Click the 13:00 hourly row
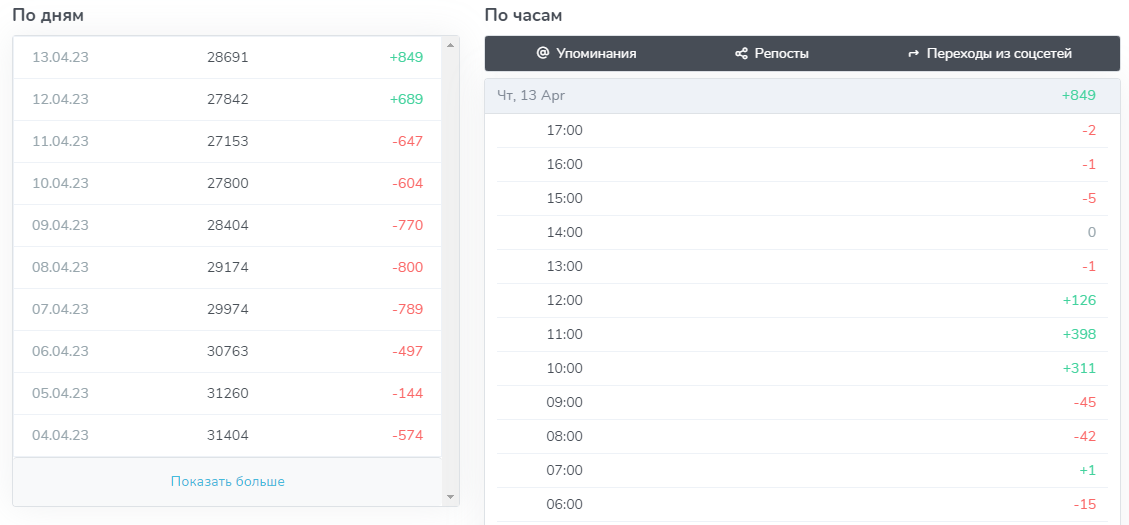This screenshot has width=1129, height=525. [802, 266]
